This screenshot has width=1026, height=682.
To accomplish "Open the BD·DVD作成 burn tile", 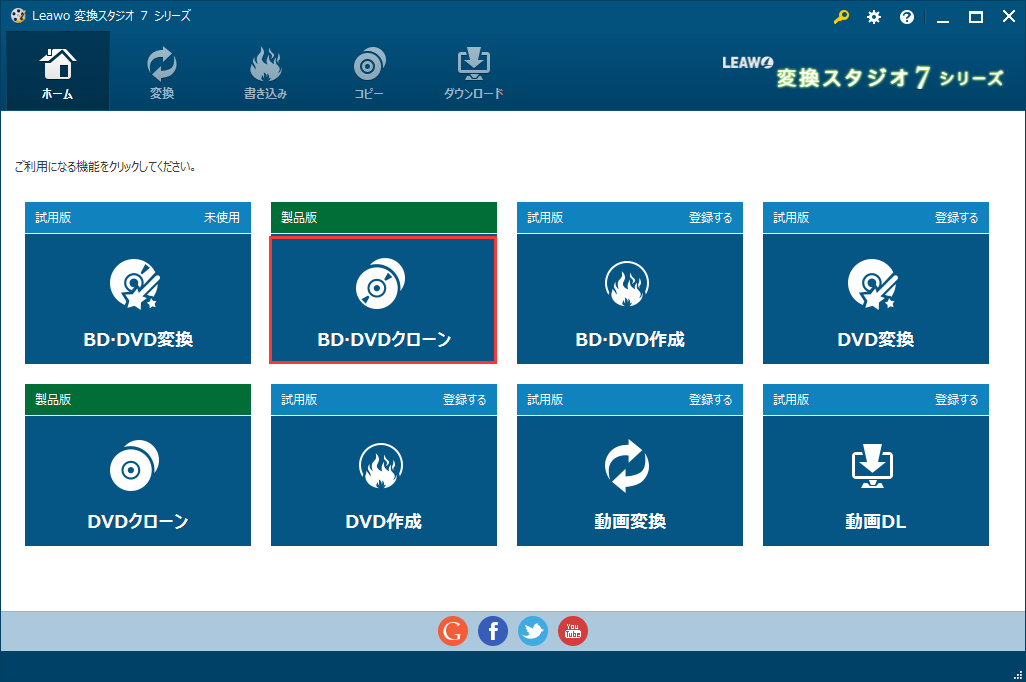I will [x=630, y=299].
